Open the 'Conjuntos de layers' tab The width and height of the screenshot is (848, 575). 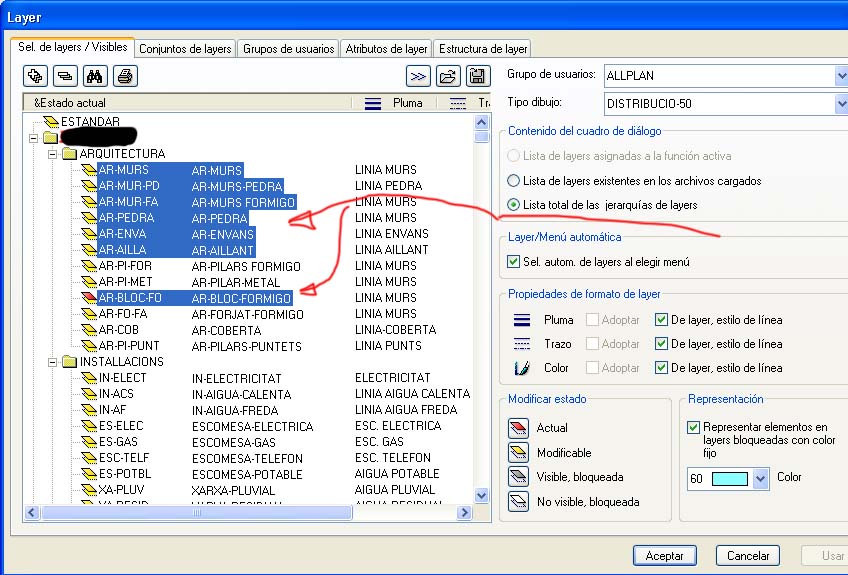point(185,49)
